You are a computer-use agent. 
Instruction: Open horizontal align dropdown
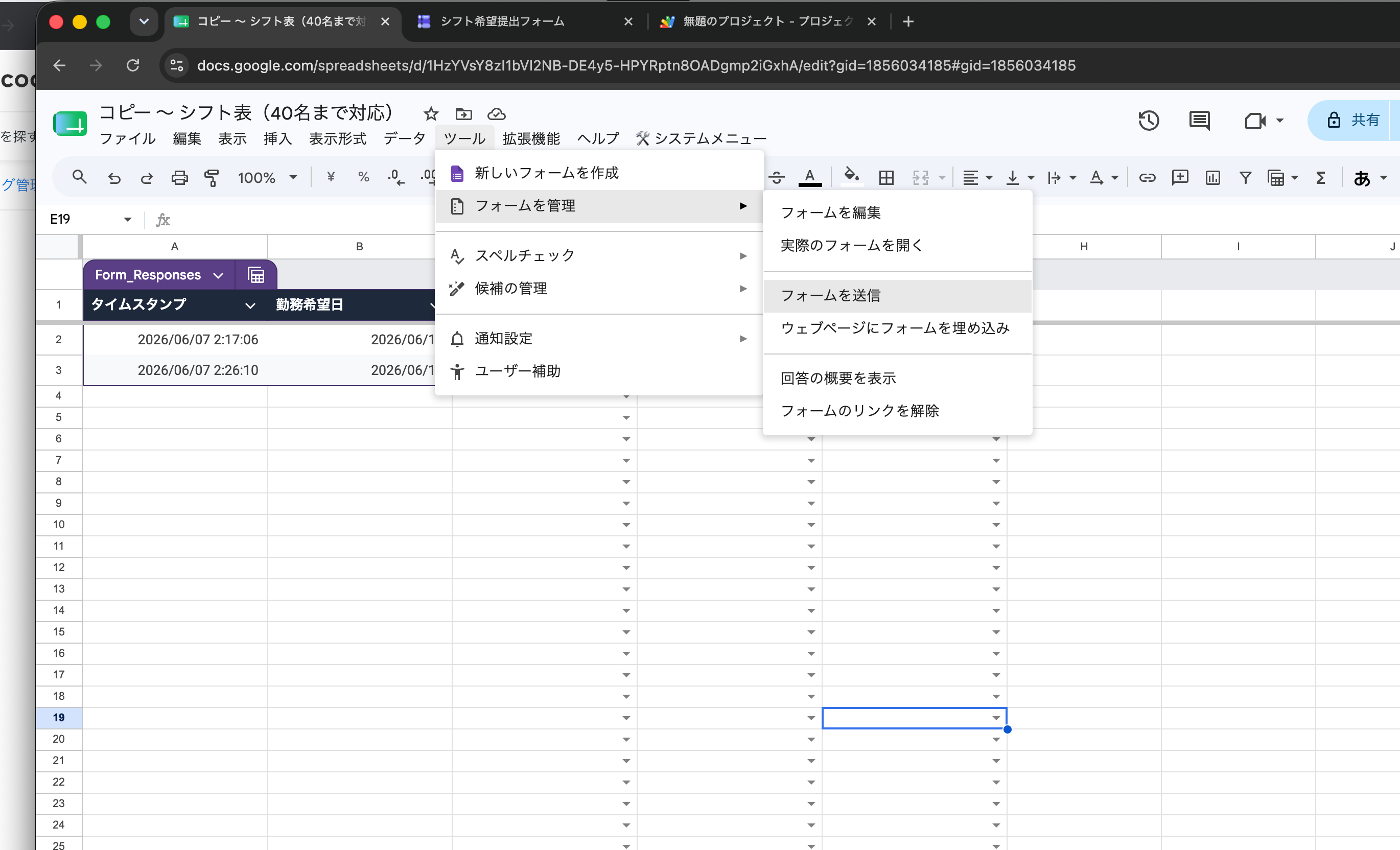(x=977, y=178)
